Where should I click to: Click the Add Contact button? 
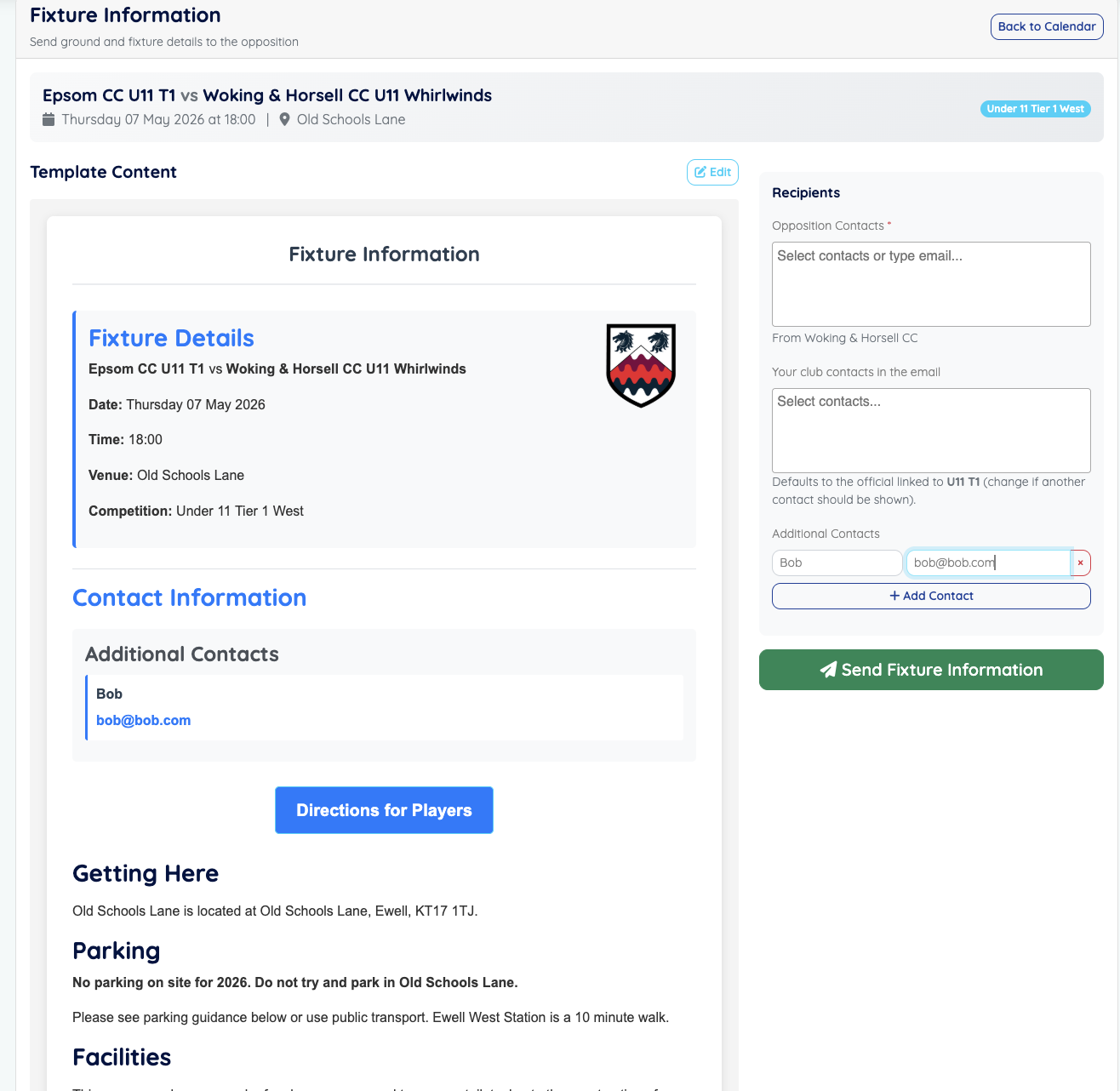[931, 596]
